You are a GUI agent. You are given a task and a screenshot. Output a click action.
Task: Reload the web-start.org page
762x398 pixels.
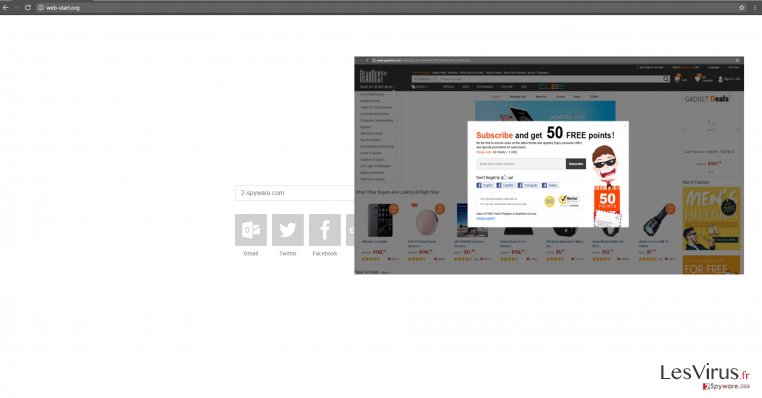tap(28, 8)
